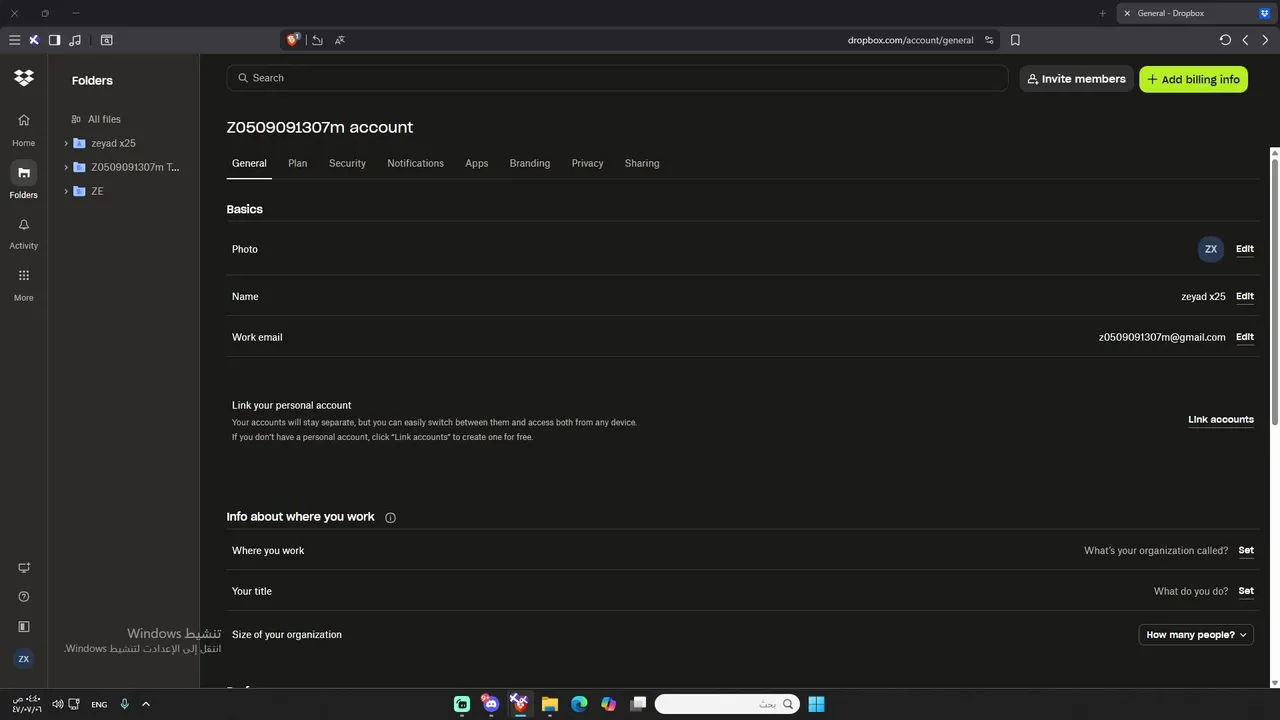This screenshot has width=1280, height=720.
Task: Select All files in the folders panel
Action: point(104,119)
